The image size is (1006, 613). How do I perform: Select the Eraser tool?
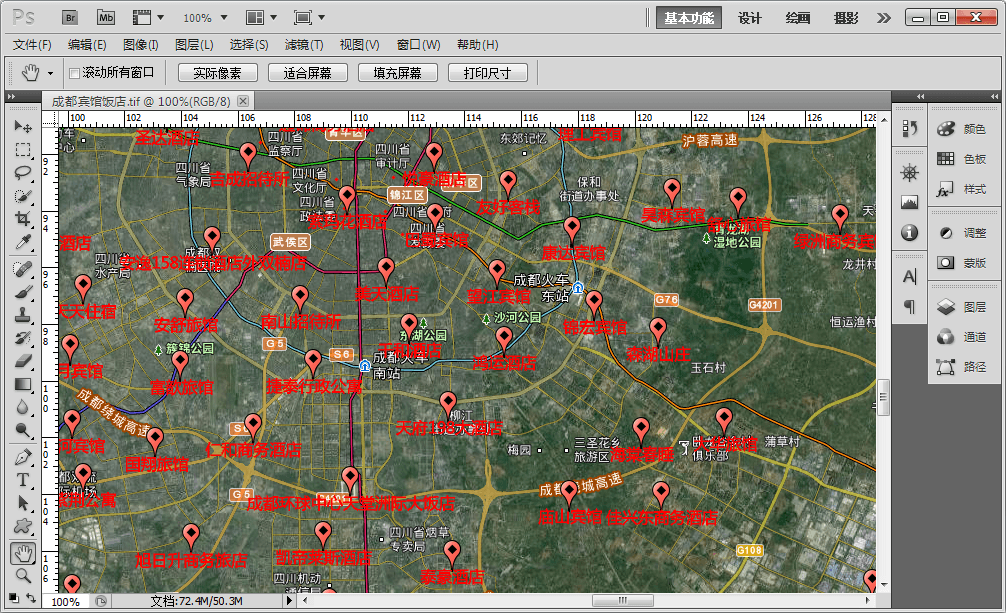pyautogui.click(x=23, y=361)
